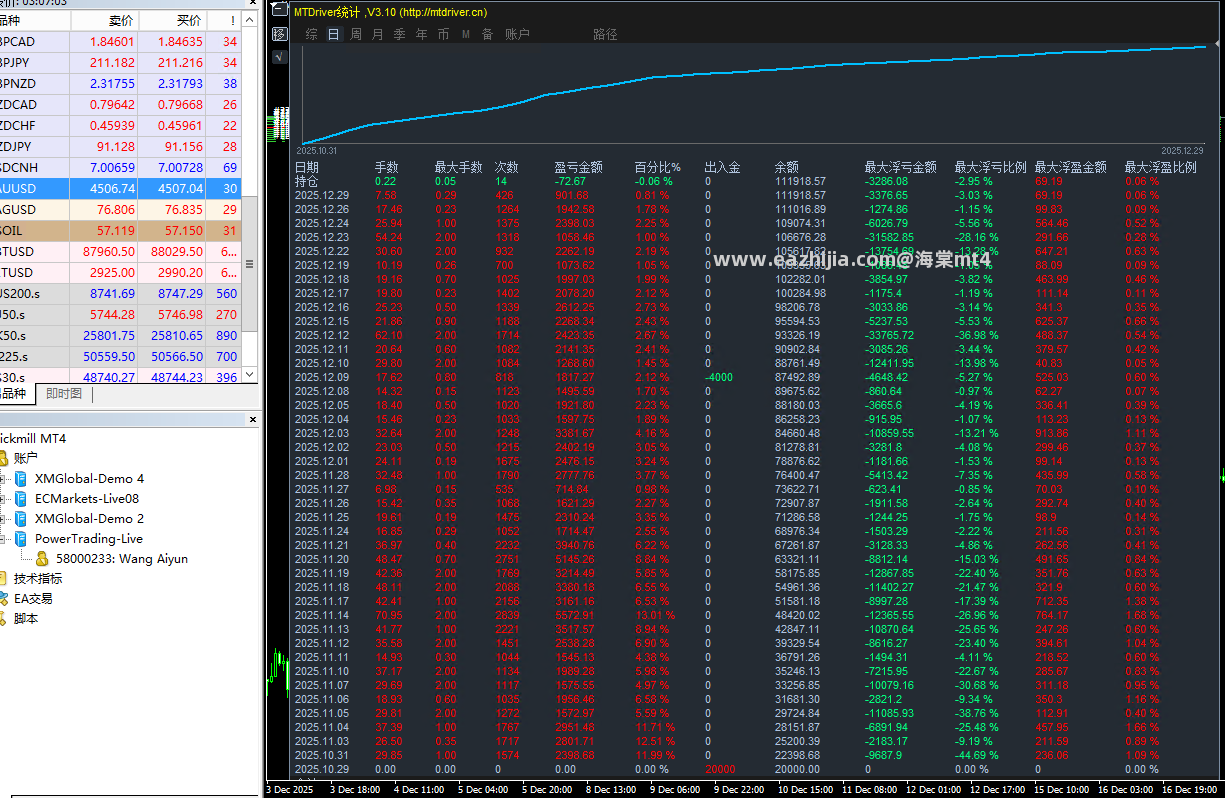
Task: Click the 路径 path label
Action: (x=605, y=34)
